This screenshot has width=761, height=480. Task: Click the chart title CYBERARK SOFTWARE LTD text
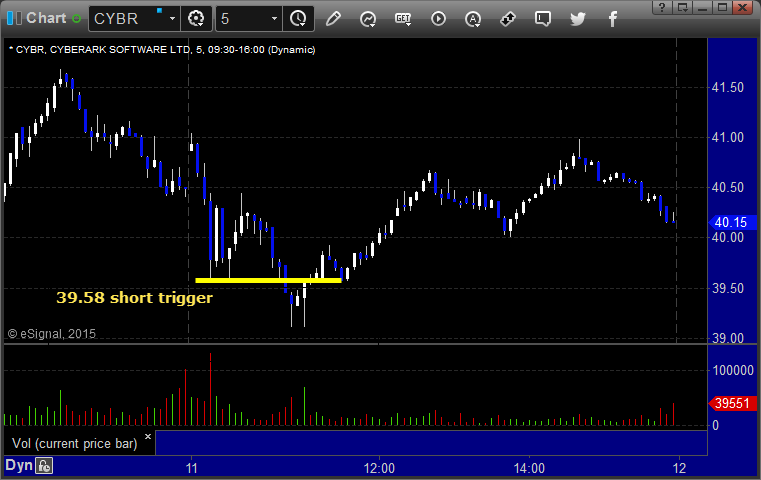click(x=120, y=50)
